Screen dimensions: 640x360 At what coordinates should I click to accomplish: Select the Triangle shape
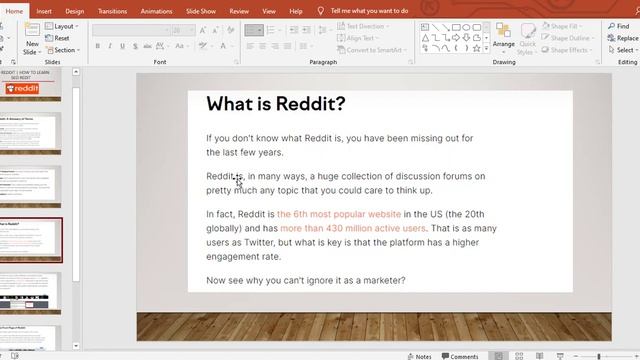(425, 38)
